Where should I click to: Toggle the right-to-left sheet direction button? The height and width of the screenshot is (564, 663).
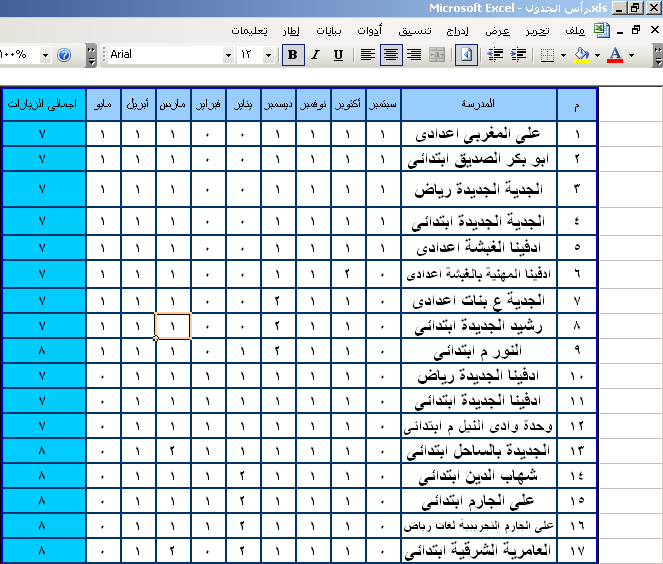[x=467, y=54]
